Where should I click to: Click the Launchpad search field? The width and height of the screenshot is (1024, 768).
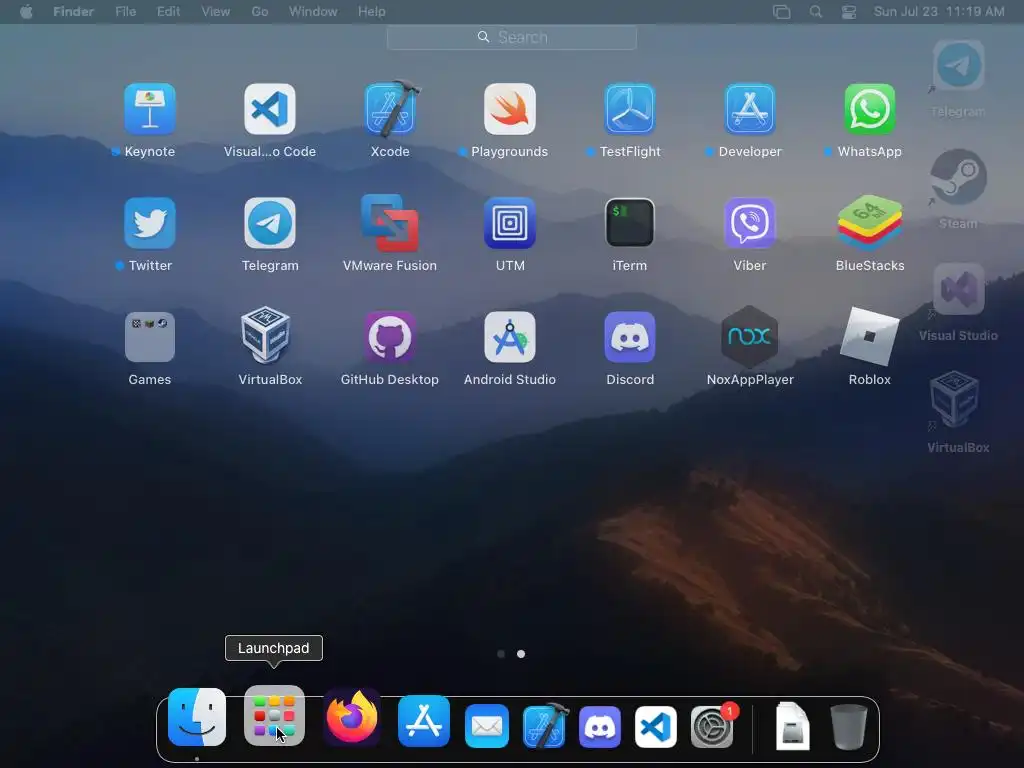pos(511,37)
